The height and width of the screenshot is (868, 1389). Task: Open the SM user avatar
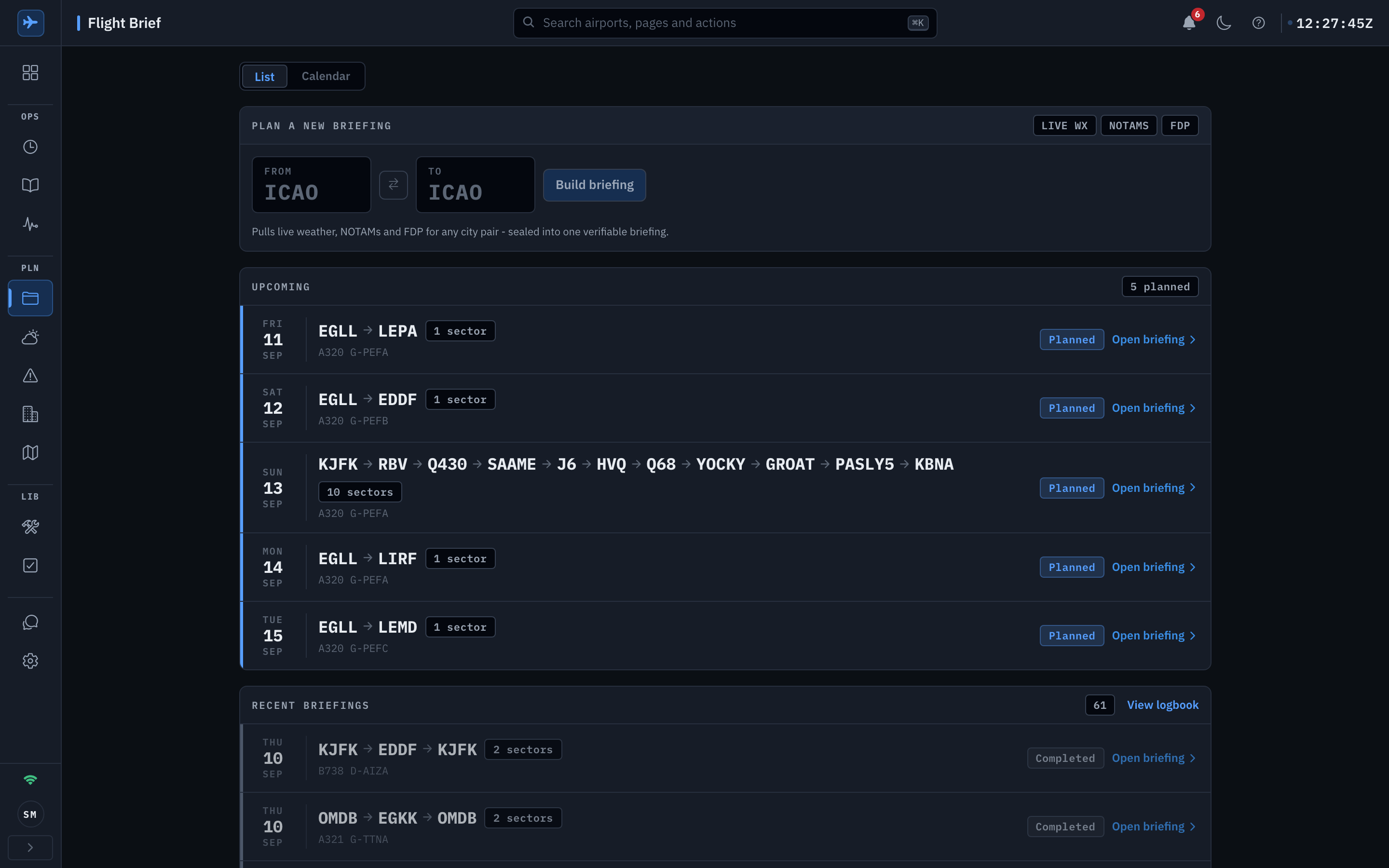pyautogui.click(x=30, y=814)
